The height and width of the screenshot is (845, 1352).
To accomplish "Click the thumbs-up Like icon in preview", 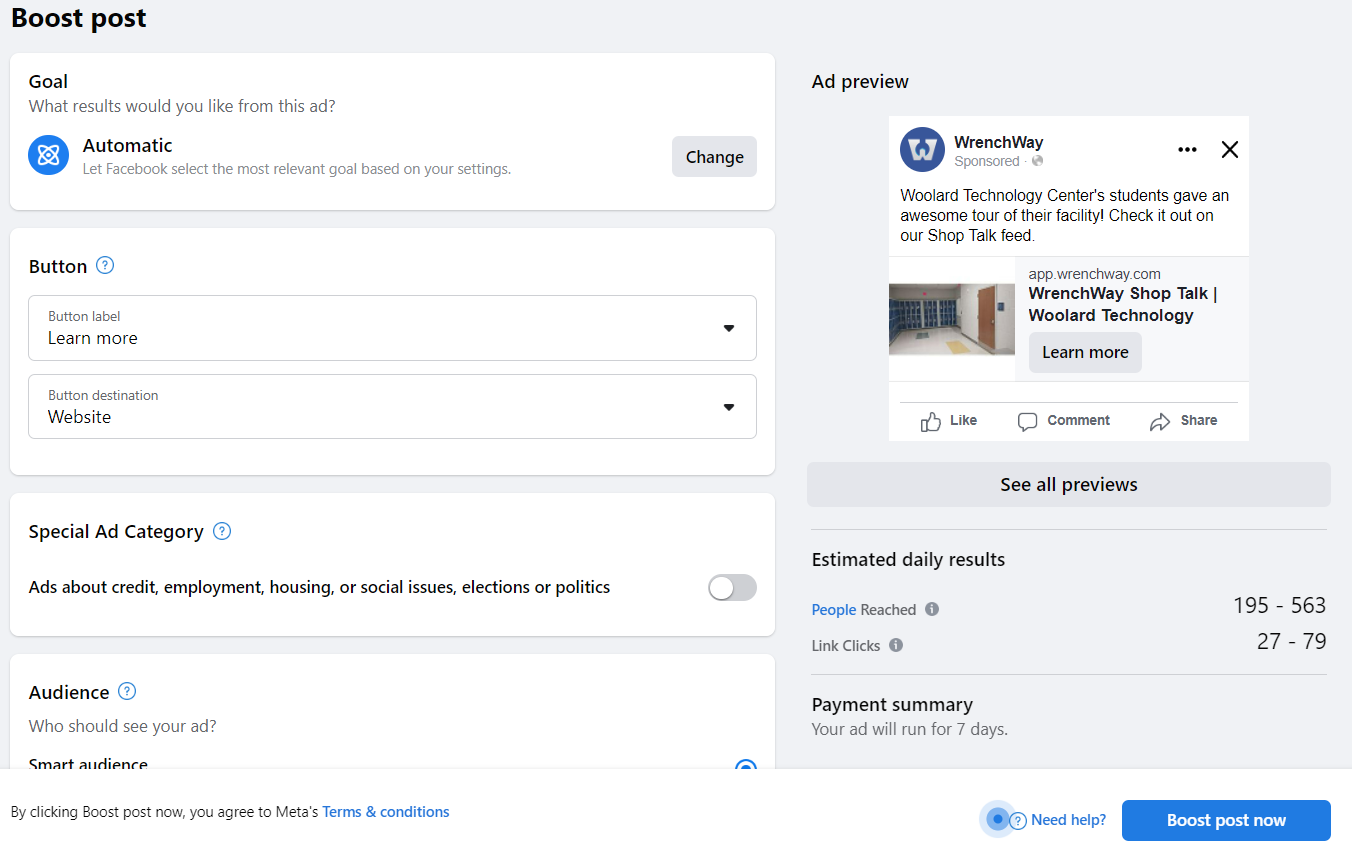I will pos(931,421).
